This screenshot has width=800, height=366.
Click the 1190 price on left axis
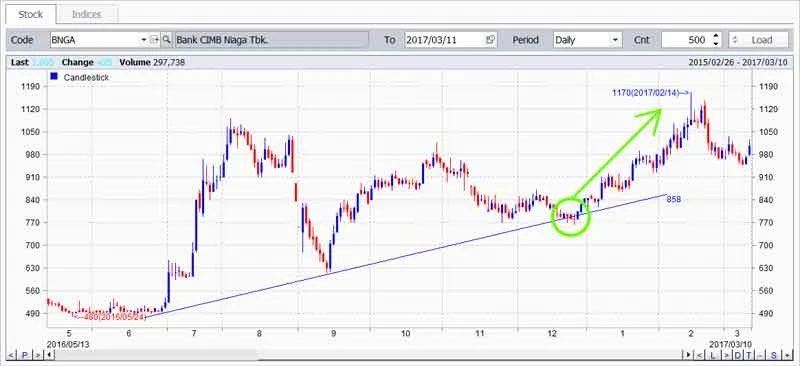tap(30, 86)
